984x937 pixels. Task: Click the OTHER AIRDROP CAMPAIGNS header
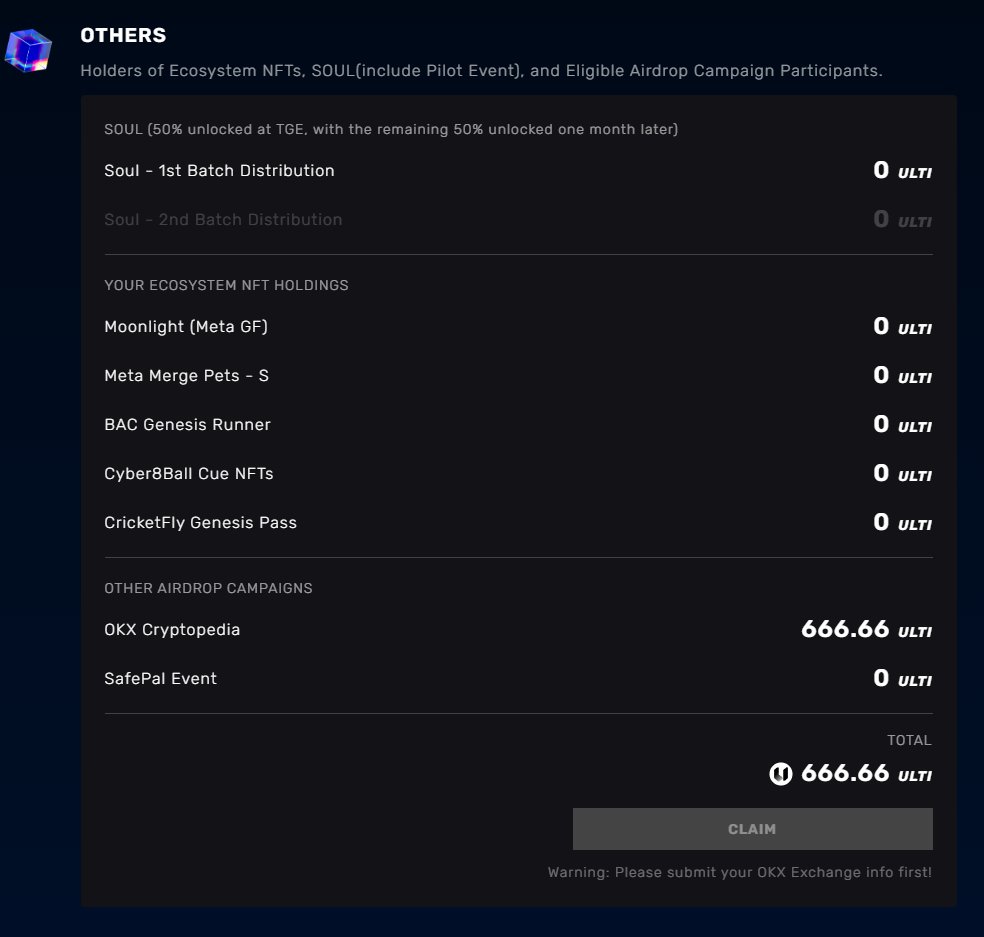click(208, 588)
